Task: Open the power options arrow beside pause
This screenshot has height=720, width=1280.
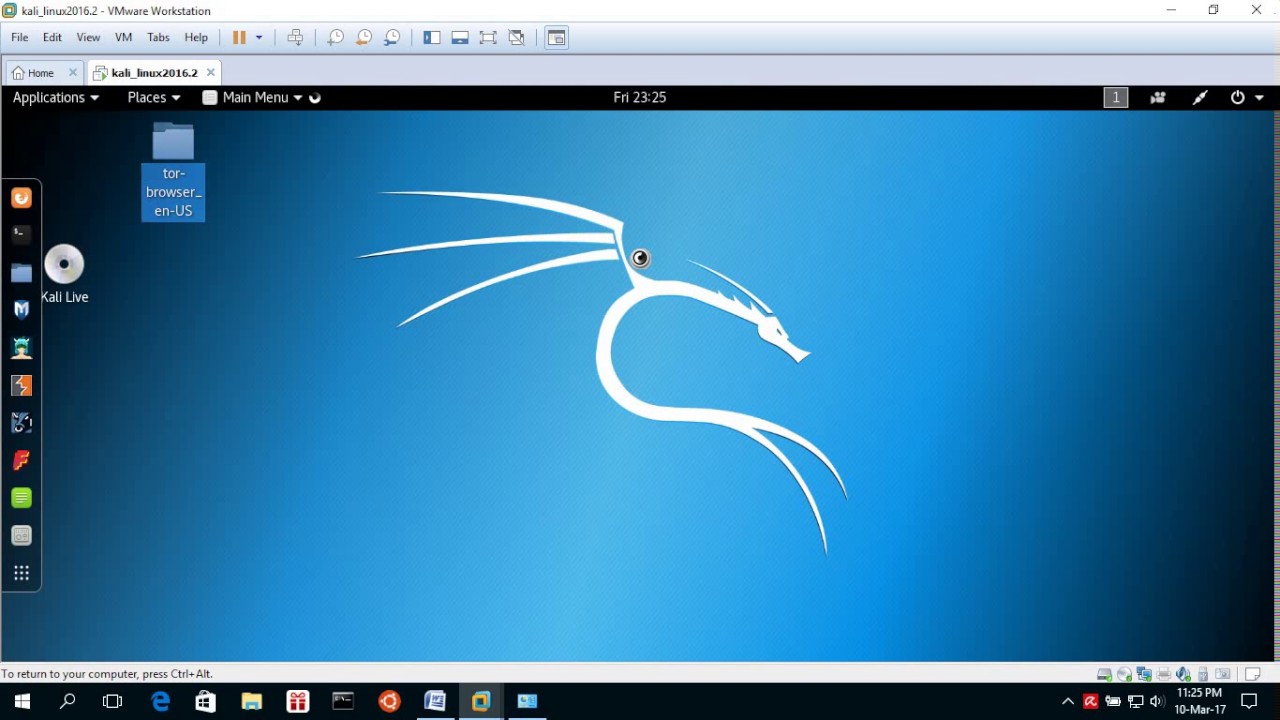Action: click(259, 37)
